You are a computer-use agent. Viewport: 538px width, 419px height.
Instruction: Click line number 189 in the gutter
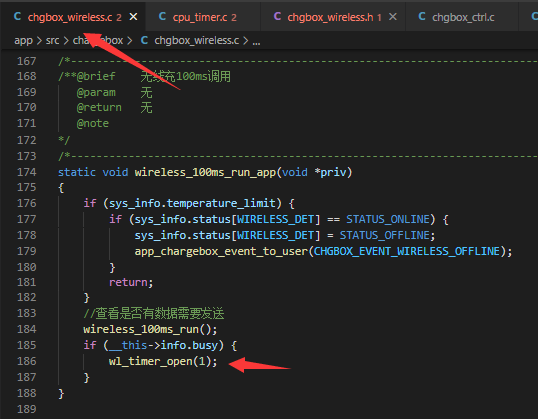(x=26, y=409)
